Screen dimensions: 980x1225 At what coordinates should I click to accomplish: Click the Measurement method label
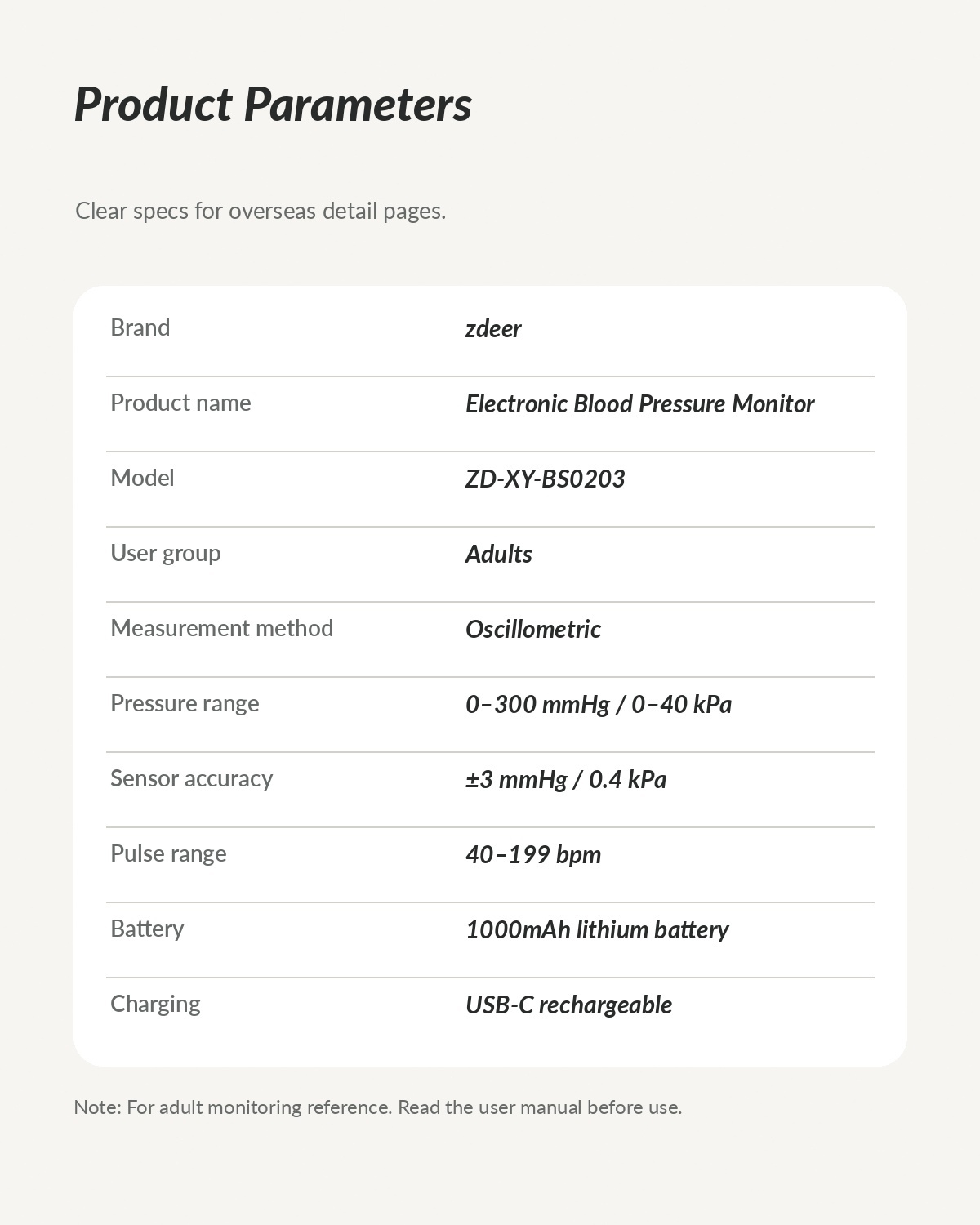click(222, 628)
